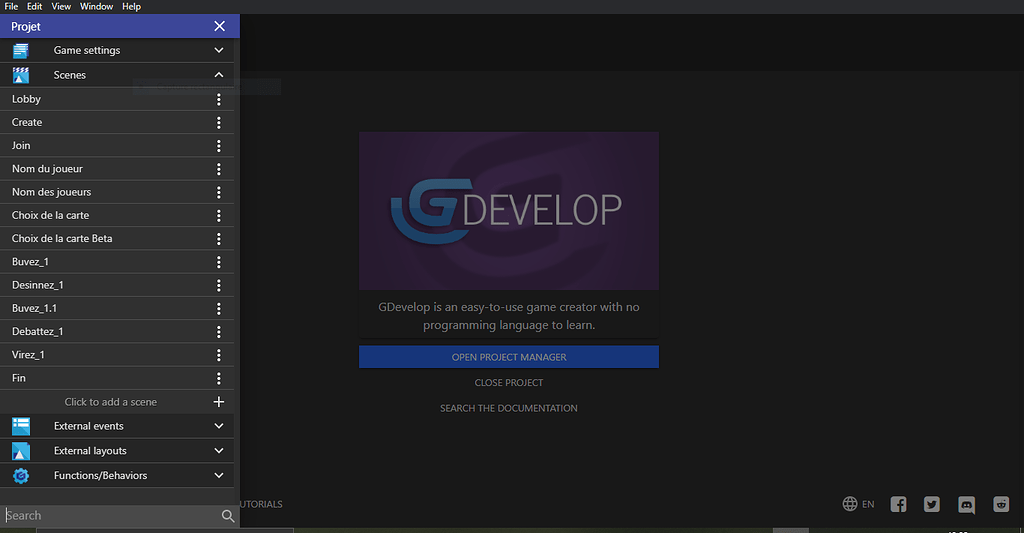
Task: Close the Projet panel with the X
Action: click(x=219, y=26)
